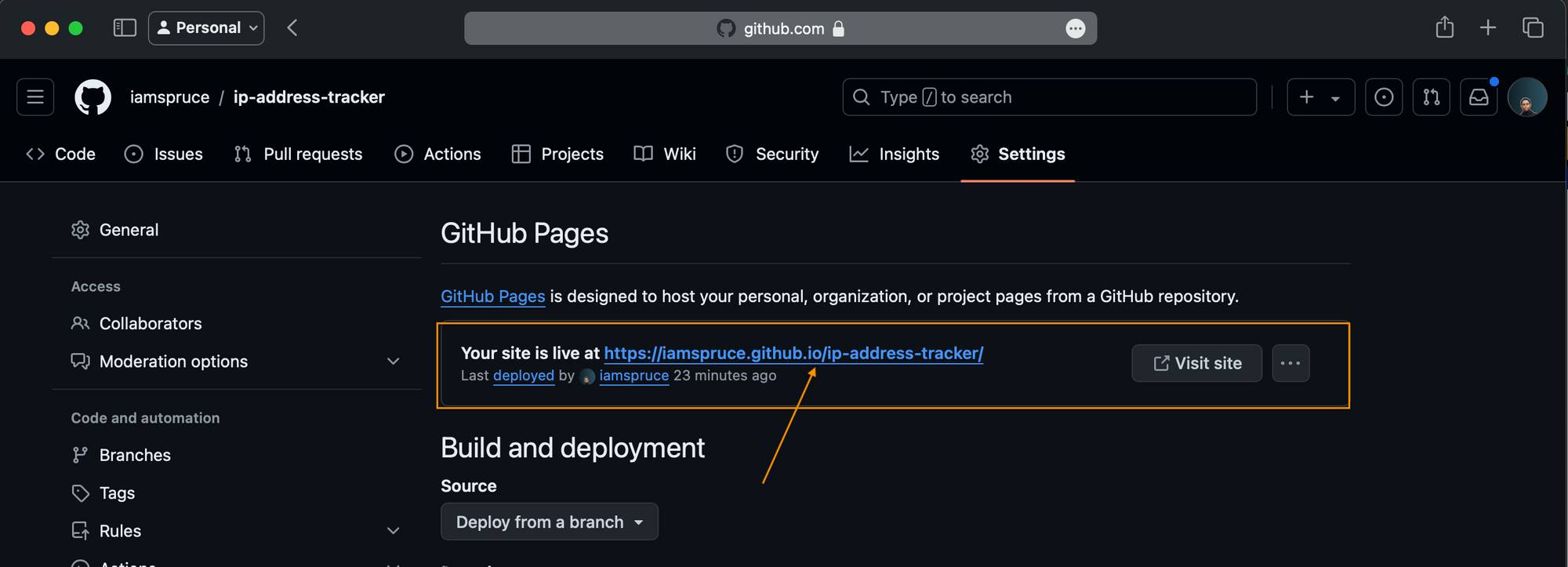Open the pull requests icon in header
The width and height of the screenshot is (1568, 567).
(1432, 97)
